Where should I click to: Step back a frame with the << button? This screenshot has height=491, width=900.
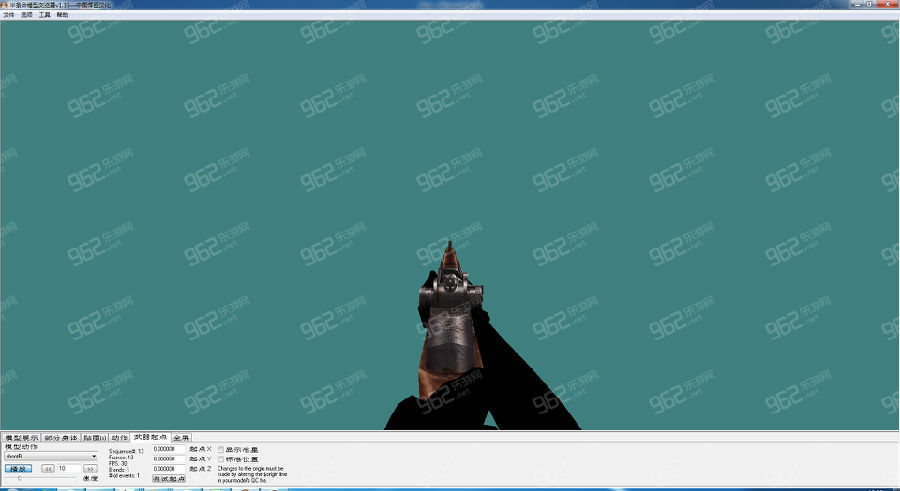tap(48, 469)
